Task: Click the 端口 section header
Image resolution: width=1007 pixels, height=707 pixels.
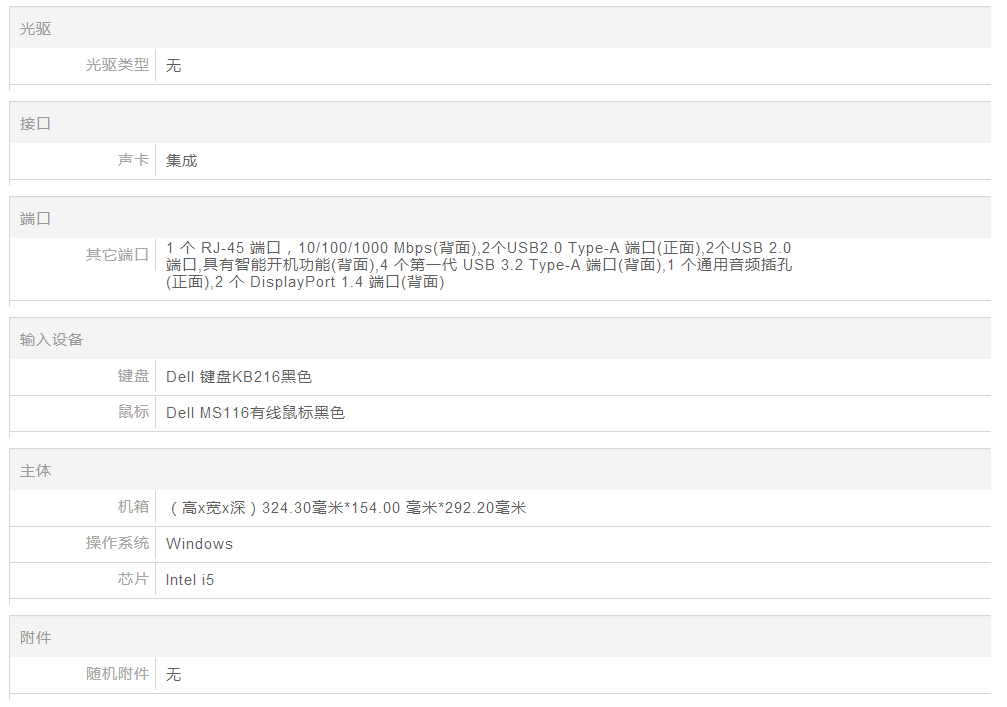Action: 36,219
